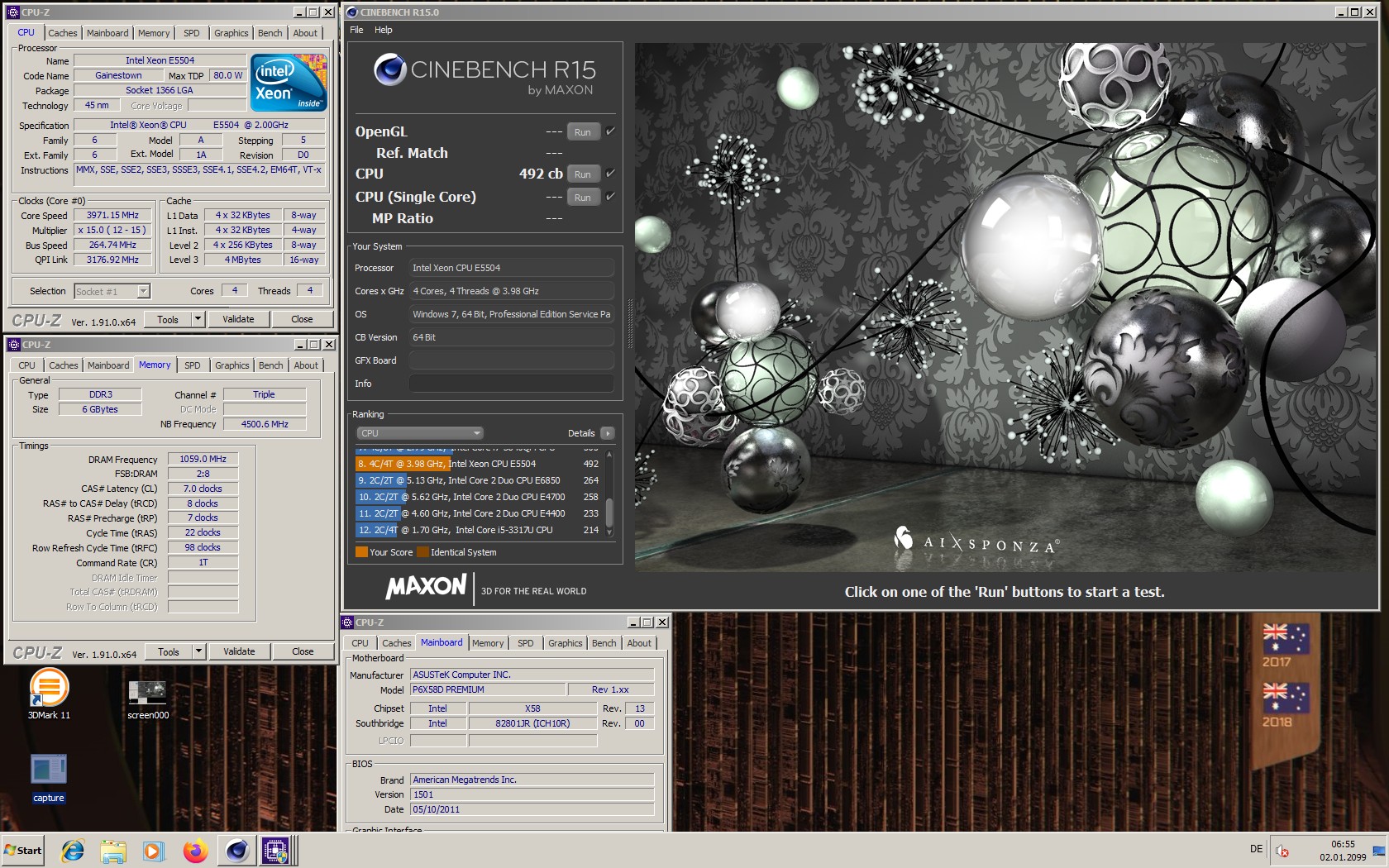Click Validate in top CPU-Z window
This screenshot has height=868, width=1389.
(238, 319)
